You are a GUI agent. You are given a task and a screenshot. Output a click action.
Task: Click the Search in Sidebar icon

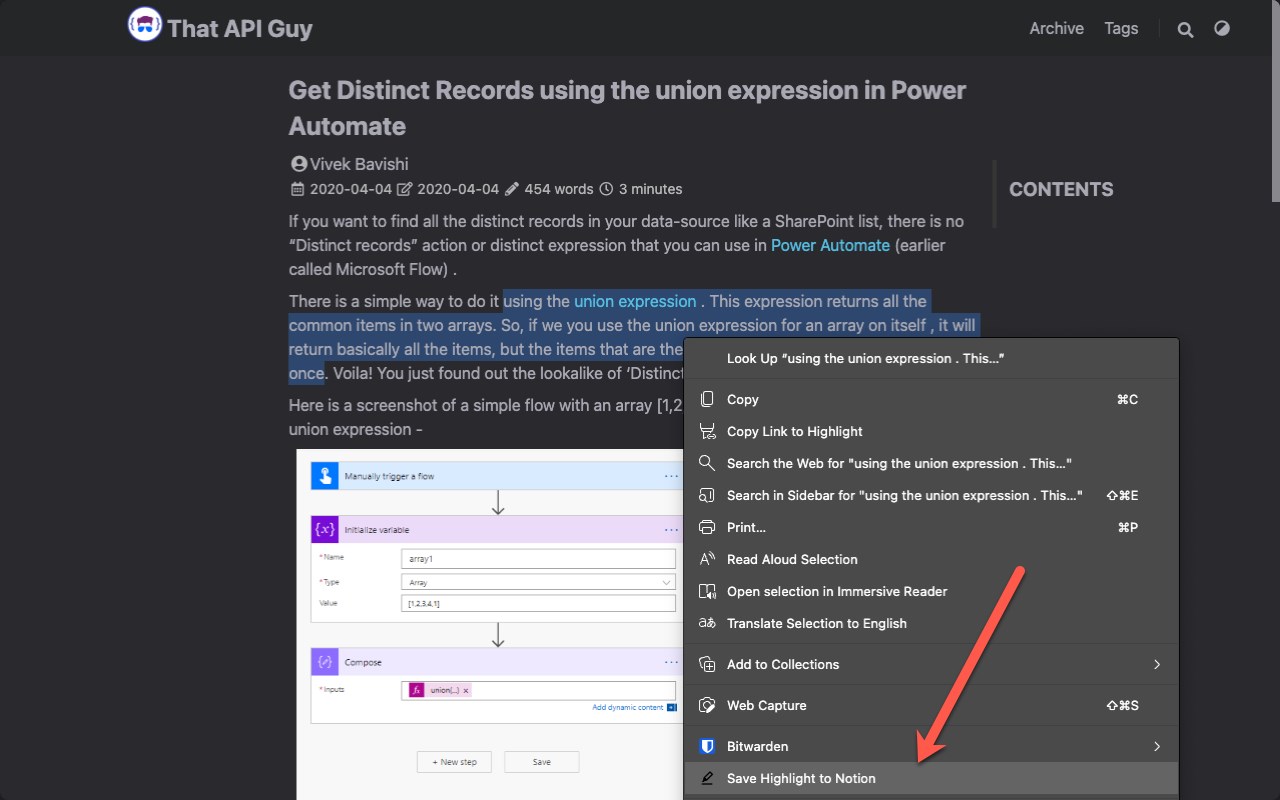point(707,495)
